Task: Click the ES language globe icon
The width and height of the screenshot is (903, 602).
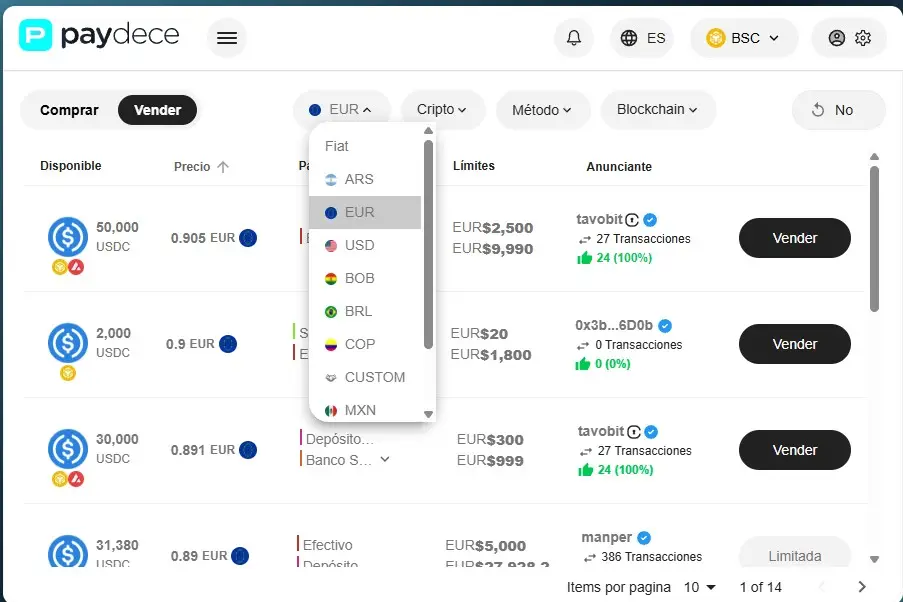Action: point(629,38)
